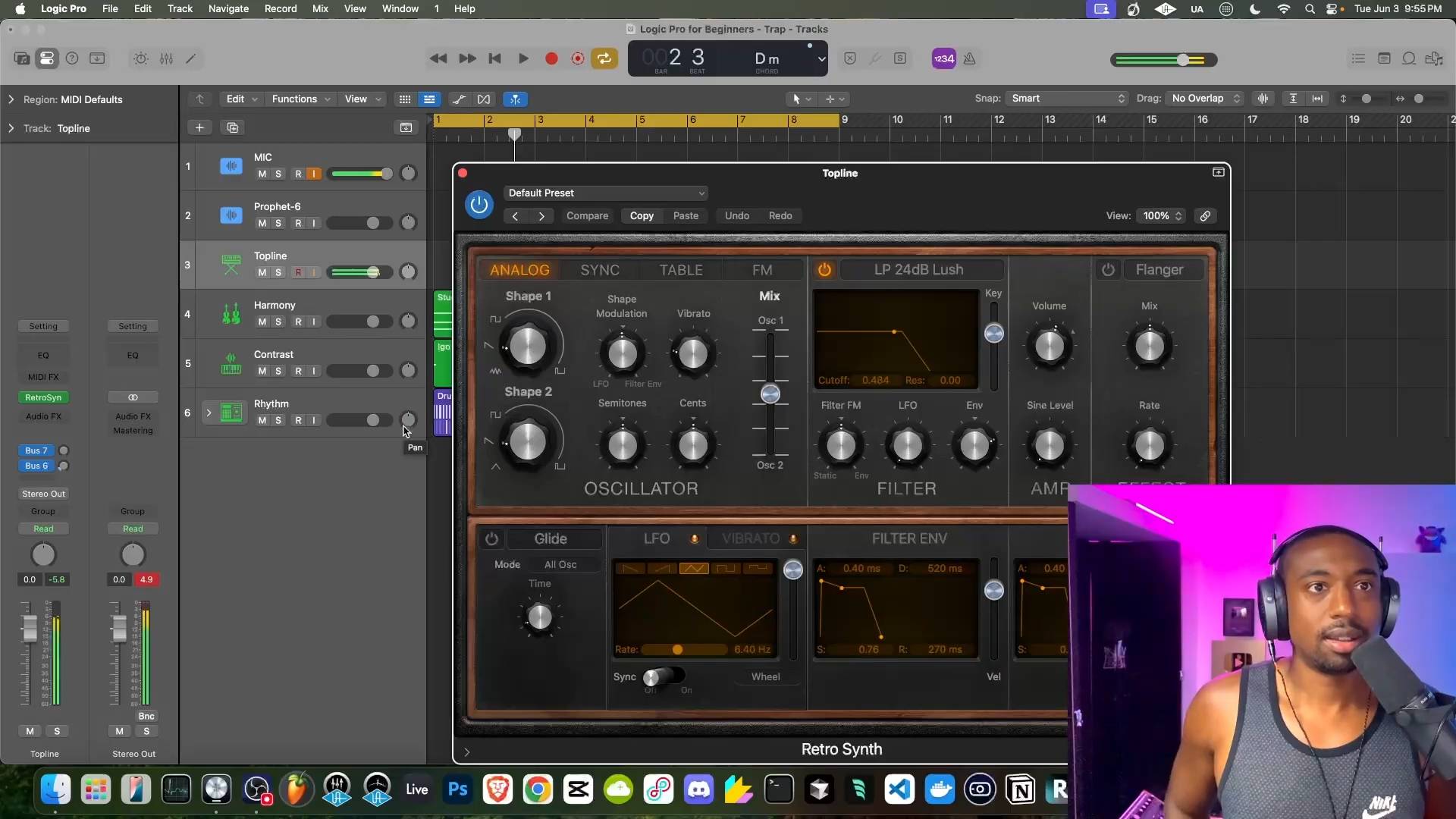Expand the Region MIDI Defaults disclosure

pyautogui.click(x=11, y=99)
